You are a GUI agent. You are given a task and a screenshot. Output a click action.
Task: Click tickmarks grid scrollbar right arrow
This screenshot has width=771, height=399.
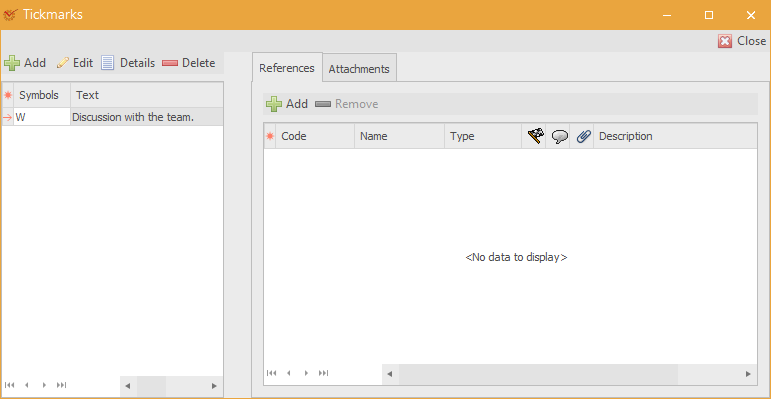[x=214, y=386]
